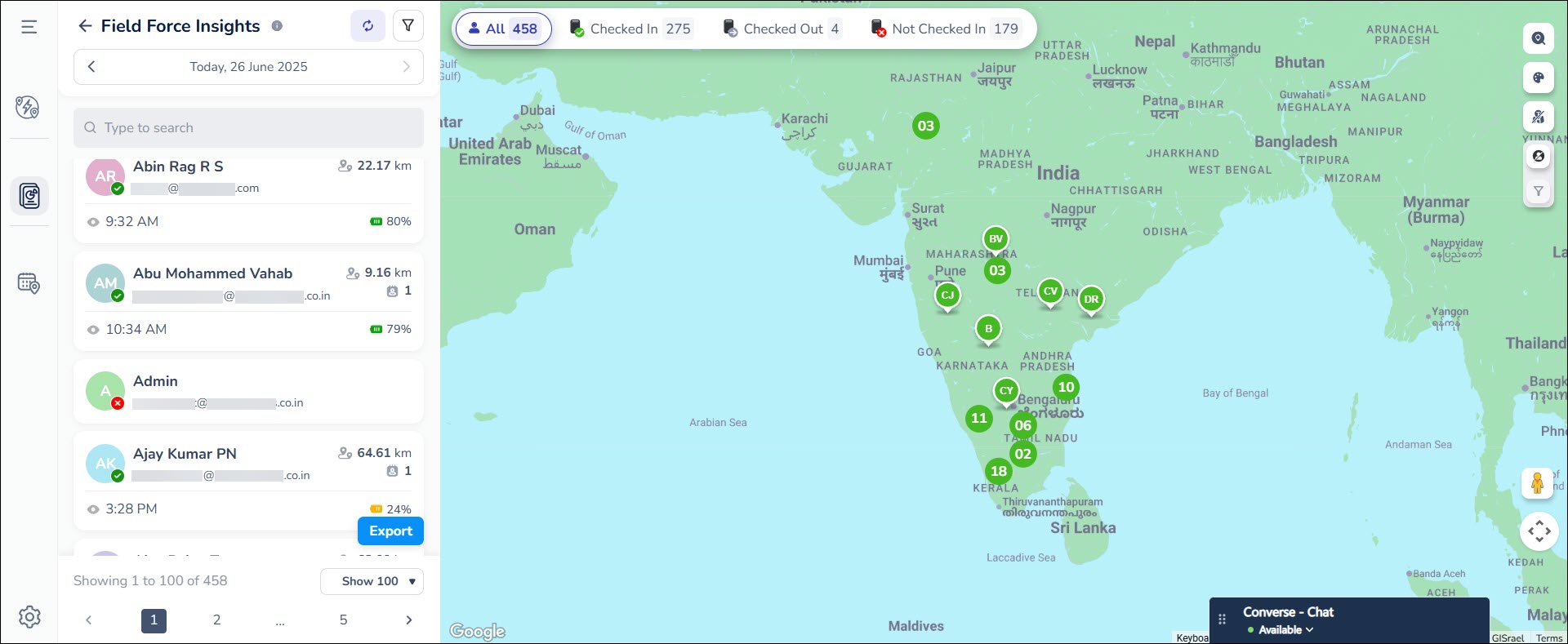Toggle the 'Not Checked In' filter
This screenshot has height=644, width=1568.
(x=945, y=29)
